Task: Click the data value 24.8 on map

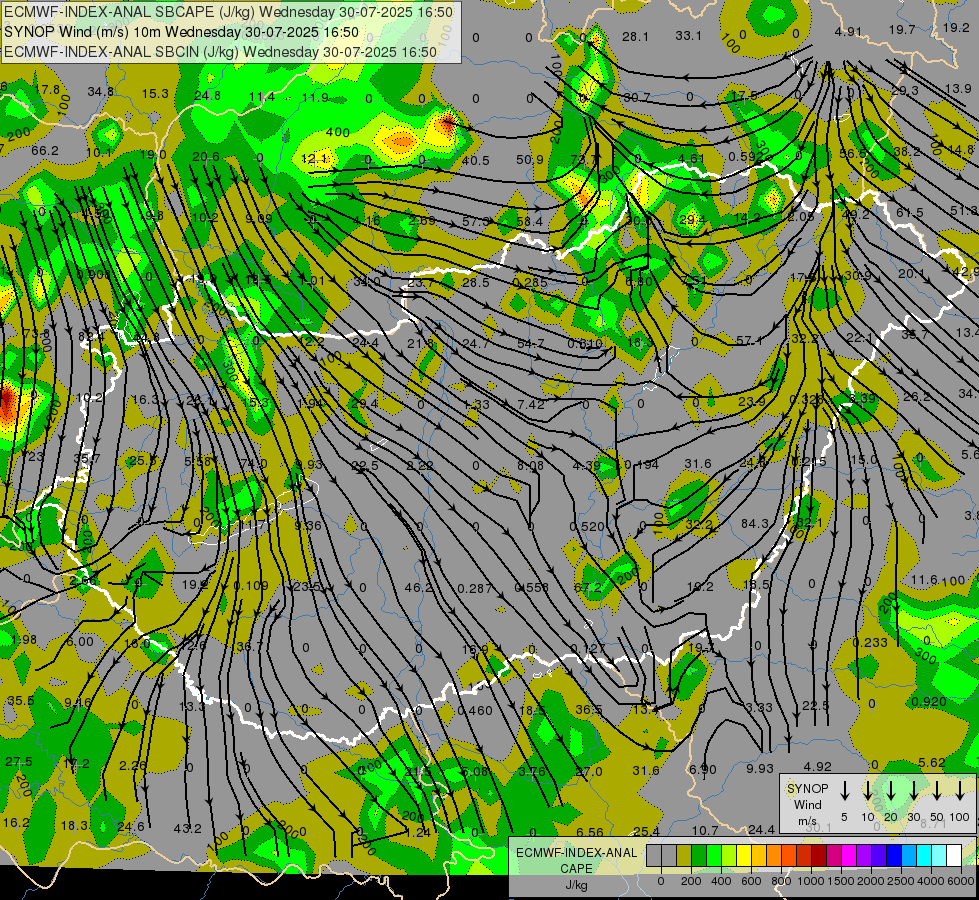Action: [x=207, y=96]
